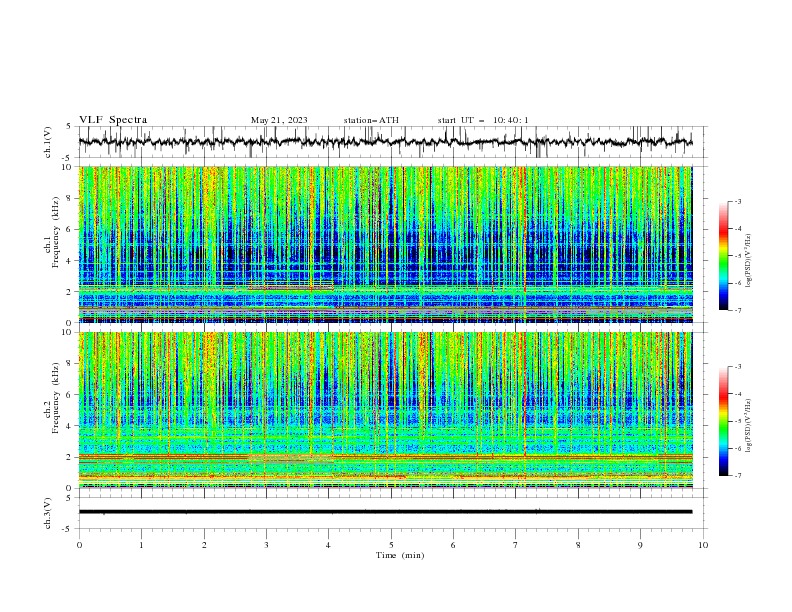Click the ch.1 voltage waveform trace

click(x=385, y=142)
